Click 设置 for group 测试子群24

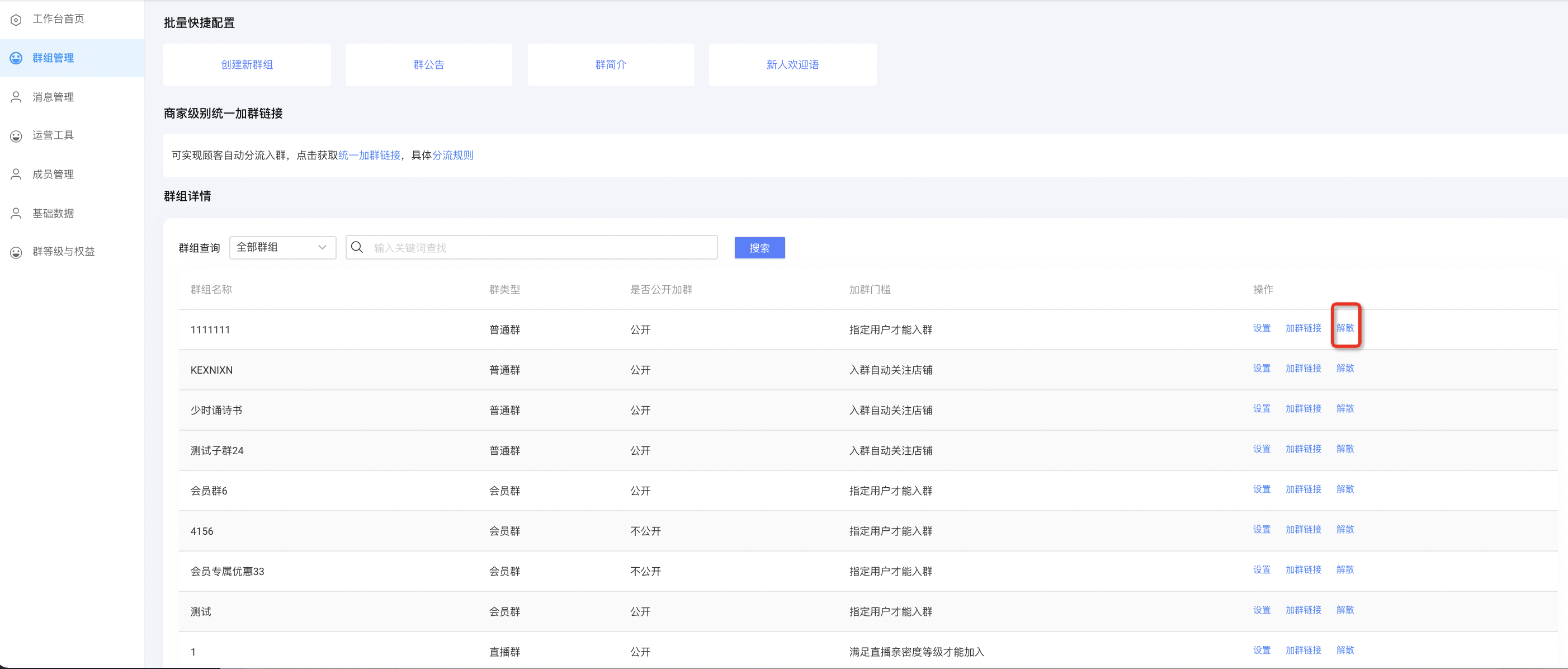(1262, 449)
